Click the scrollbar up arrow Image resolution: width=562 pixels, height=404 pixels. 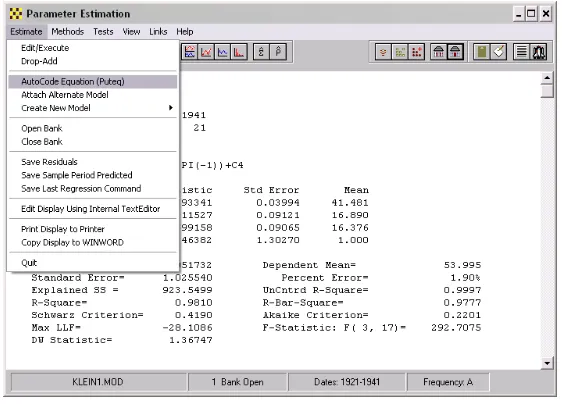(x=547, y=78)
